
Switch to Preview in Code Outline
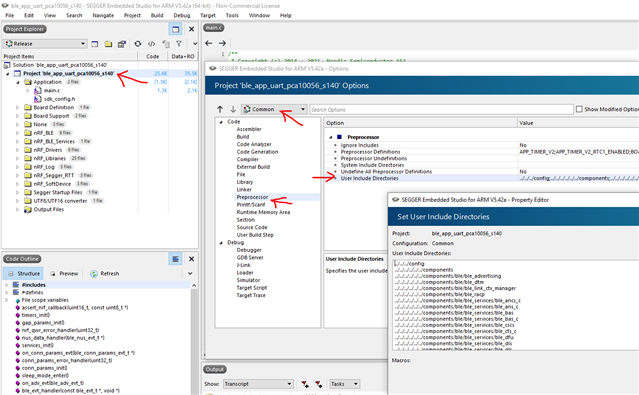click(64, 274)
